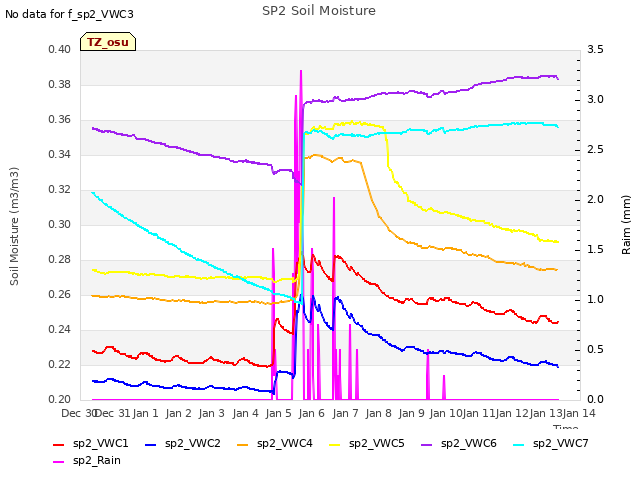Select sp2_VWC7 legend entry

[x=551, y=443]
